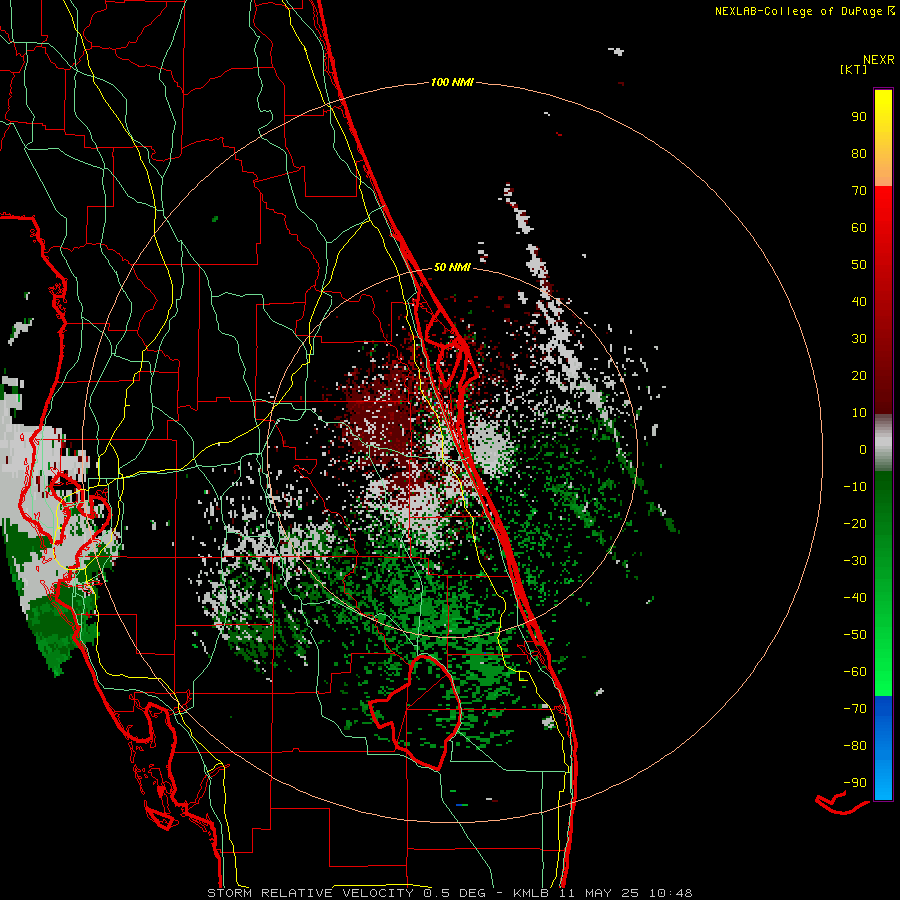Click the blue bottom band of velocity scale

tap(883, 747)
